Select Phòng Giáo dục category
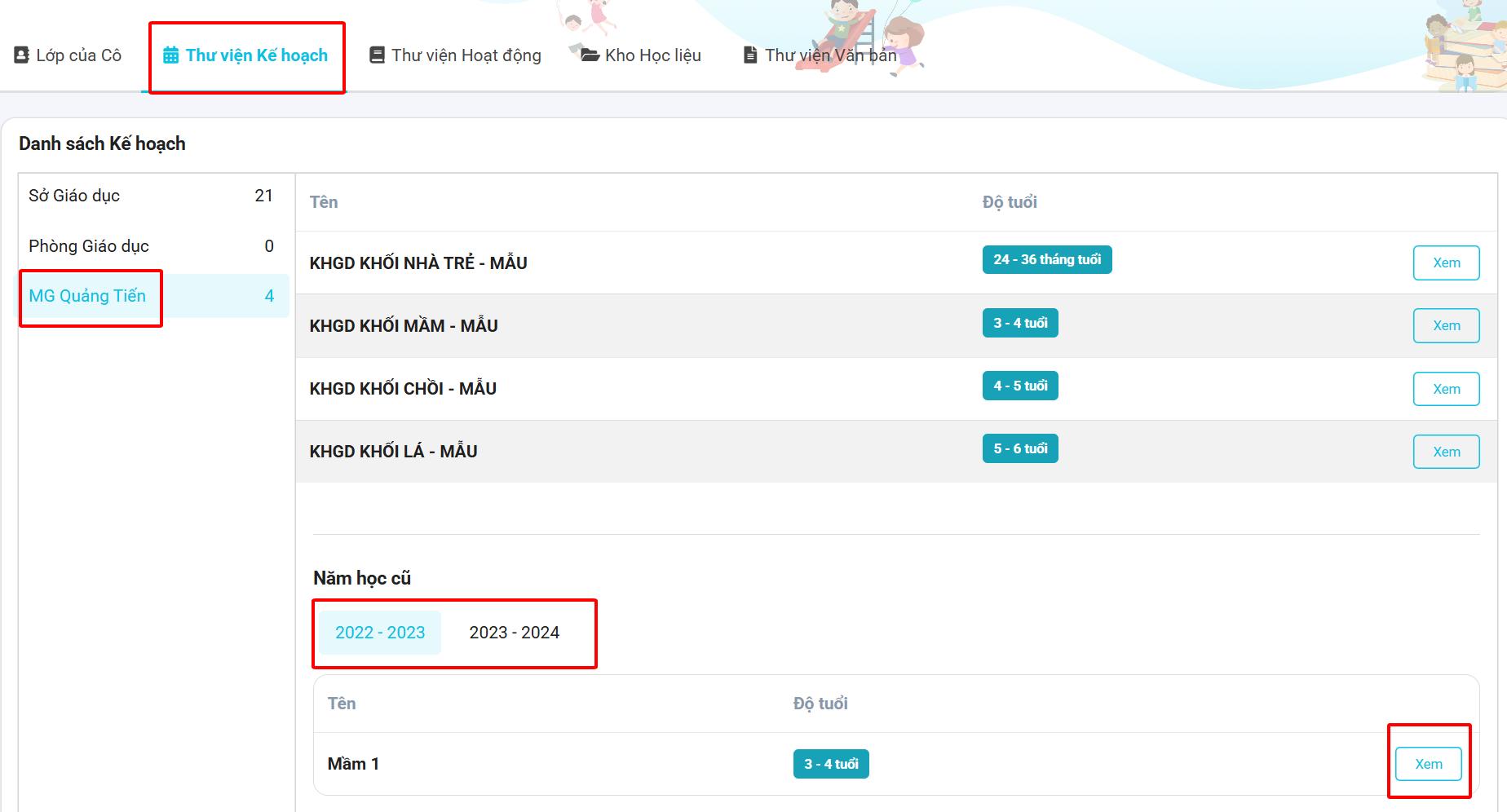The width and height of the screenshot is (1507, 812). pyautogui.click(x=89, y=246)
